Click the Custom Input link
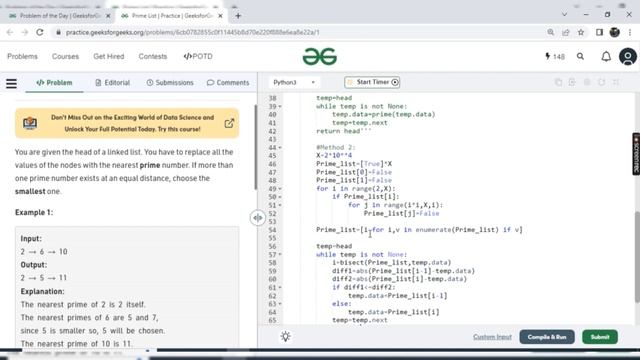 click(x=492, y=337)
